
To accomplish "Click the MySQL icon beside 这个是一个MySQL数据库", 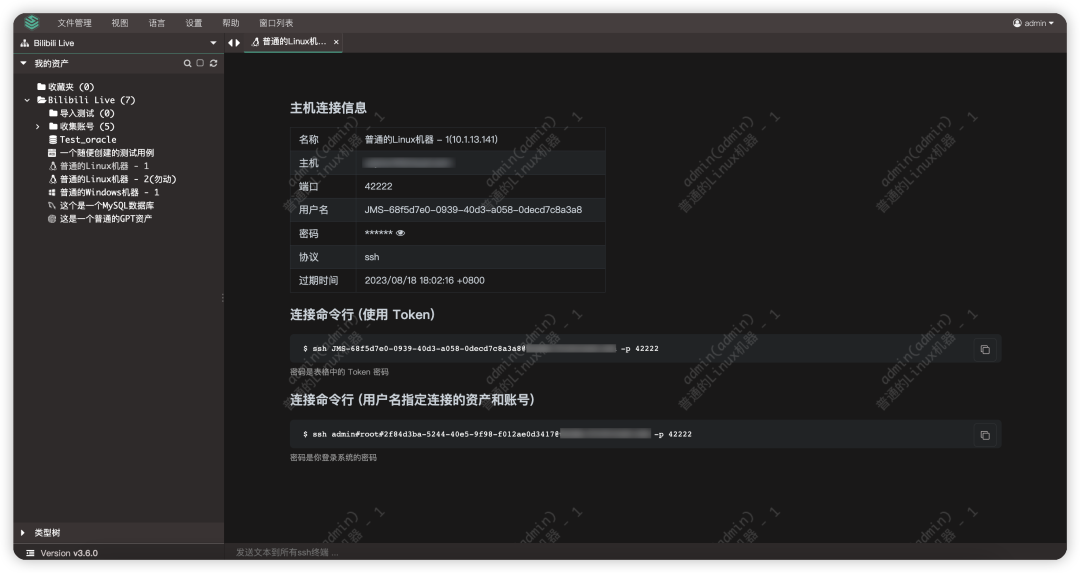I will [52, 205].
